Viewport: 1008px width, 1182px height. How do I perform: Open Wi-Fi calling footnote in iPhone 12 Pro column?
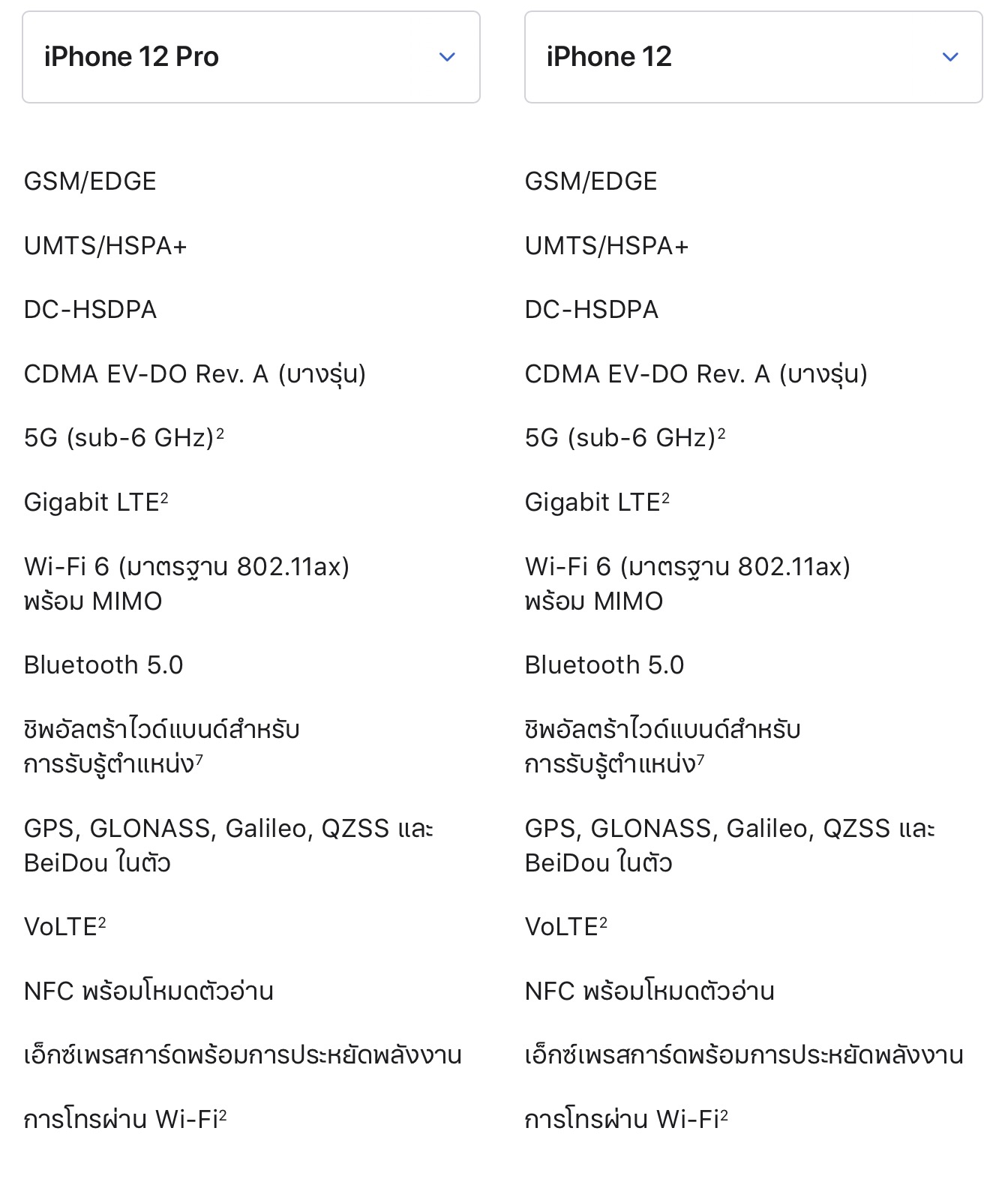point(223,1114)
